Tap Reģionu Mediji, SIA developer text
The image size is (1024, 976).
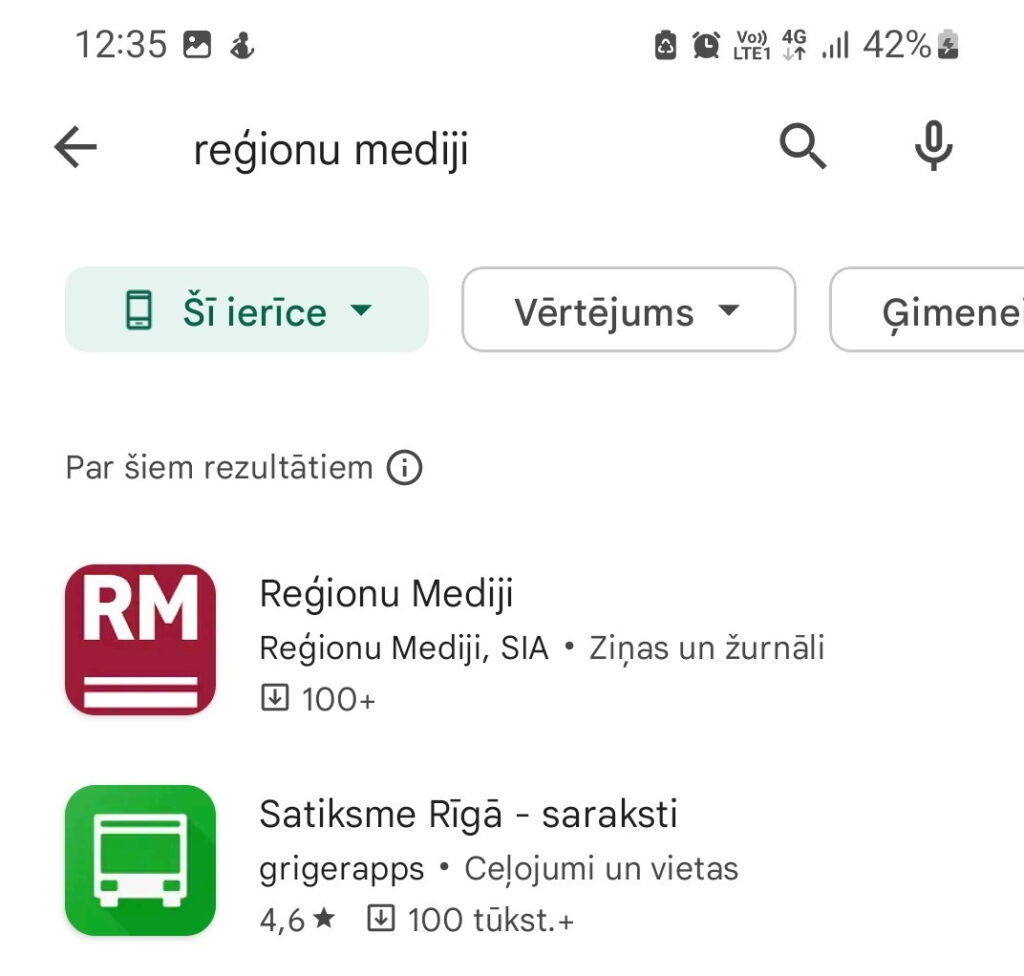click(404, 648)
